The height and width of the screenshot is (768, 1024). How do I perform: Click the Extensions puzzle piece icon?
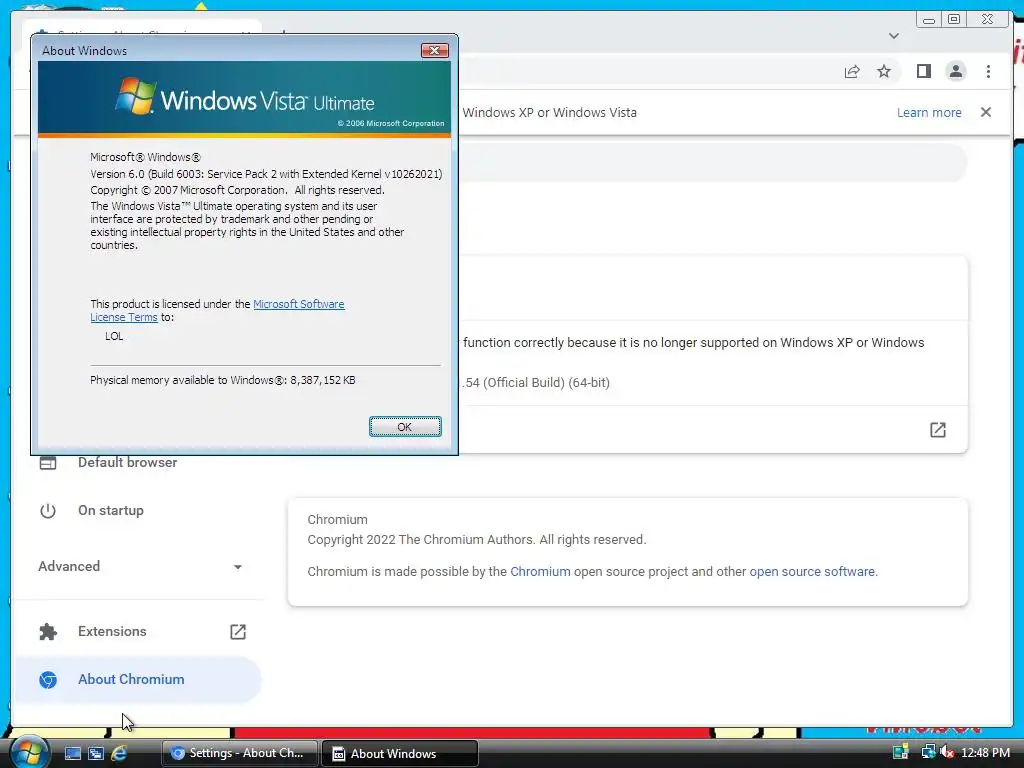(x=48, y=632)
